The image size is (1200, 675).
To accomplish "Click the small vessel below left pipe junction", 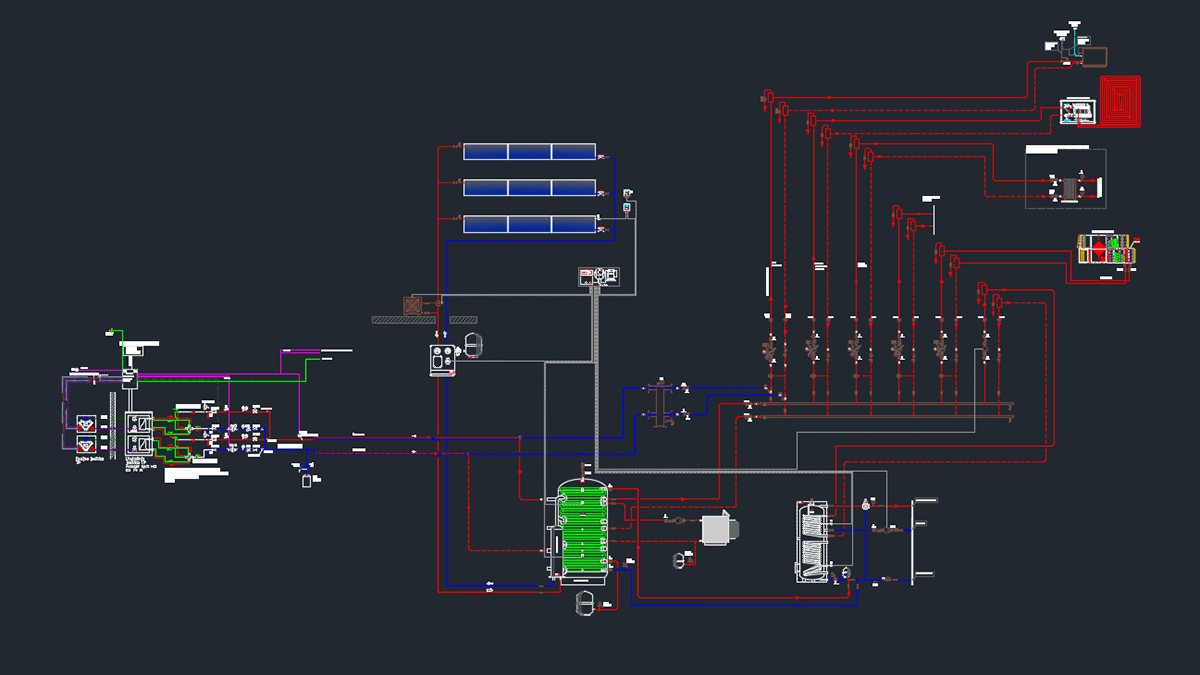I will click(x=306, y=482).
